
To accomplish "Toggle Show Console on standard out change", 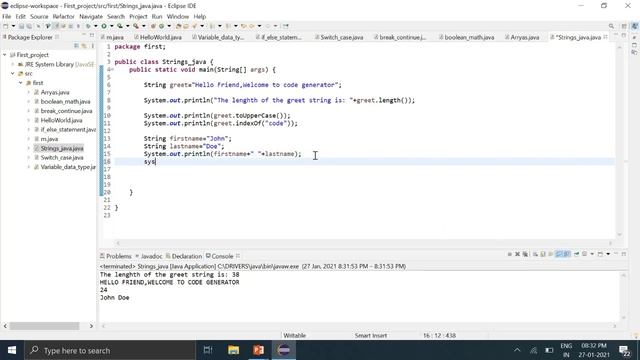I will [559, 254].
